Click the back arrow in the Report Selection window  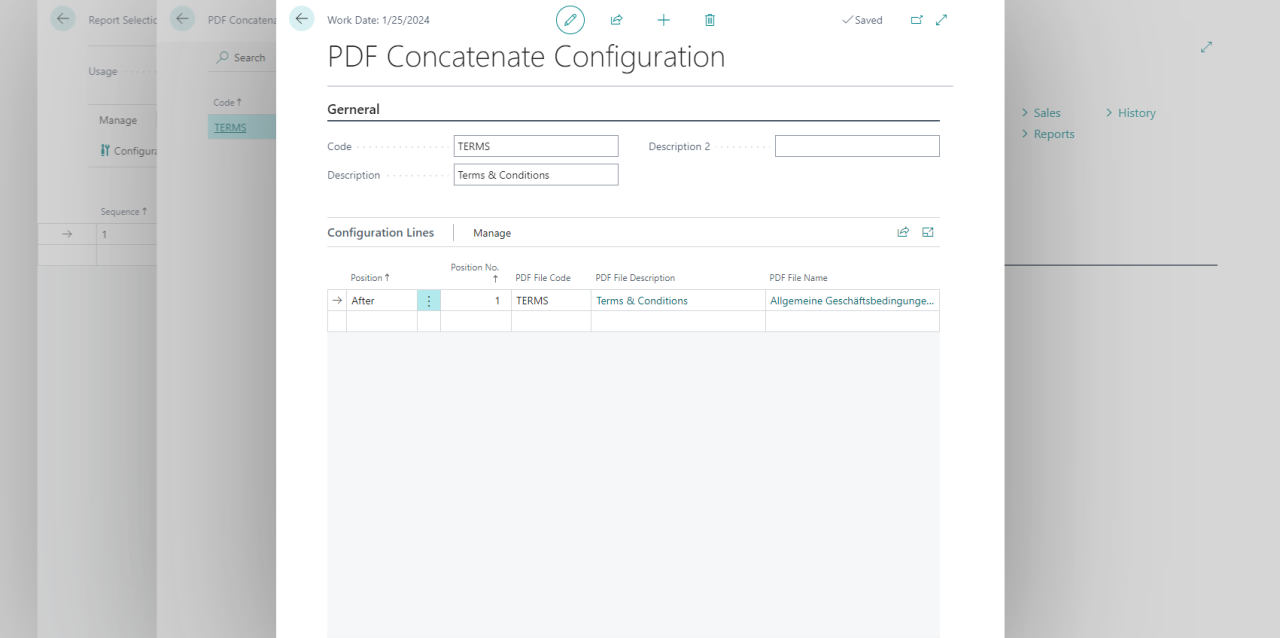[63, 18]
